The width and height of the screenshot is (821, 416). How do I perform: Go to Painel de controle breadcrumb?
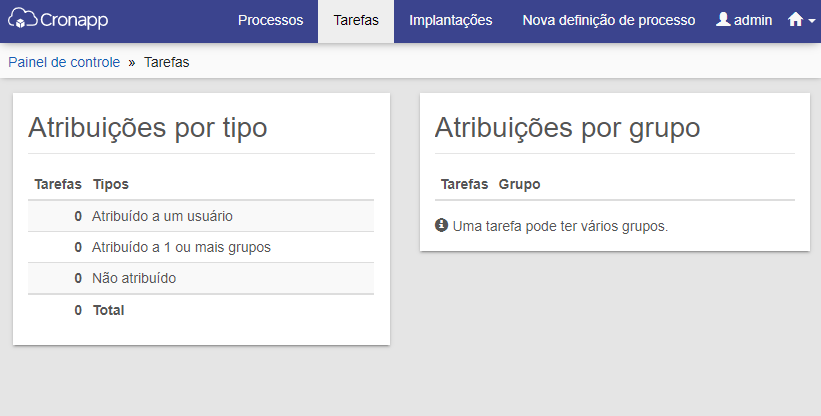coord(64,62)
